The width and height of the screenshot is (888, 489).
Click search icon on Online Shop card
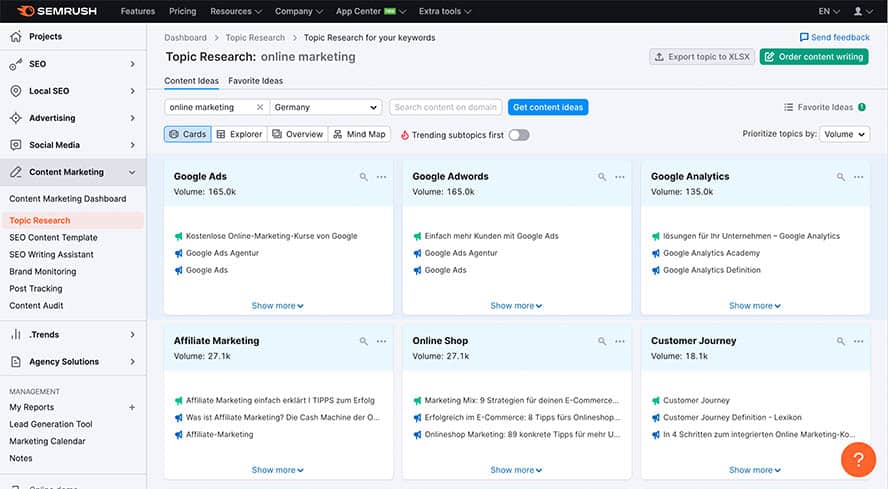point(602,341)
